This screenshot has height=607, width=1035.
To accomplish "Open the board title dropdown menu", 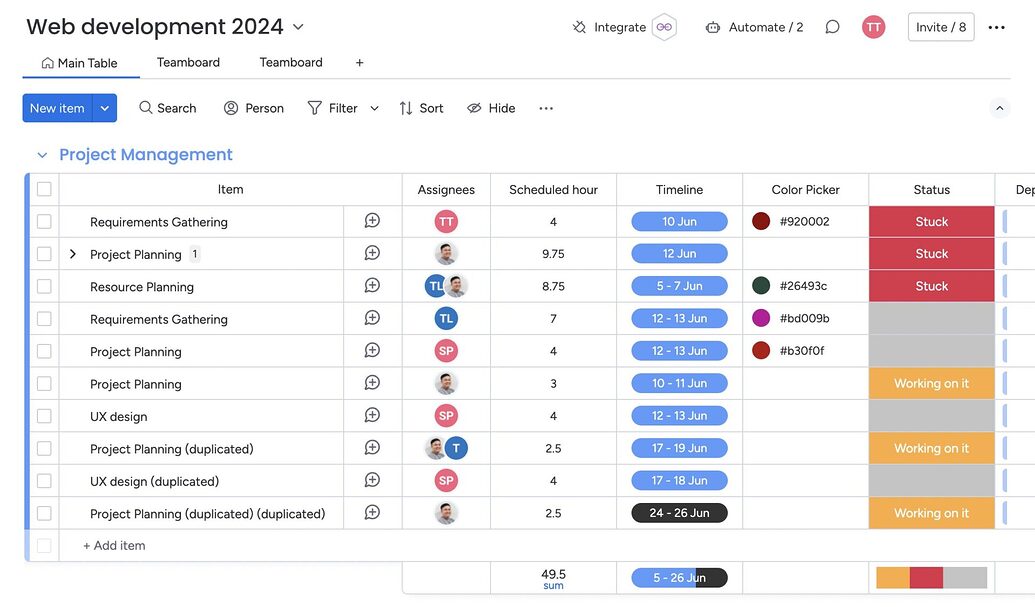I will (x=297, y=25).
